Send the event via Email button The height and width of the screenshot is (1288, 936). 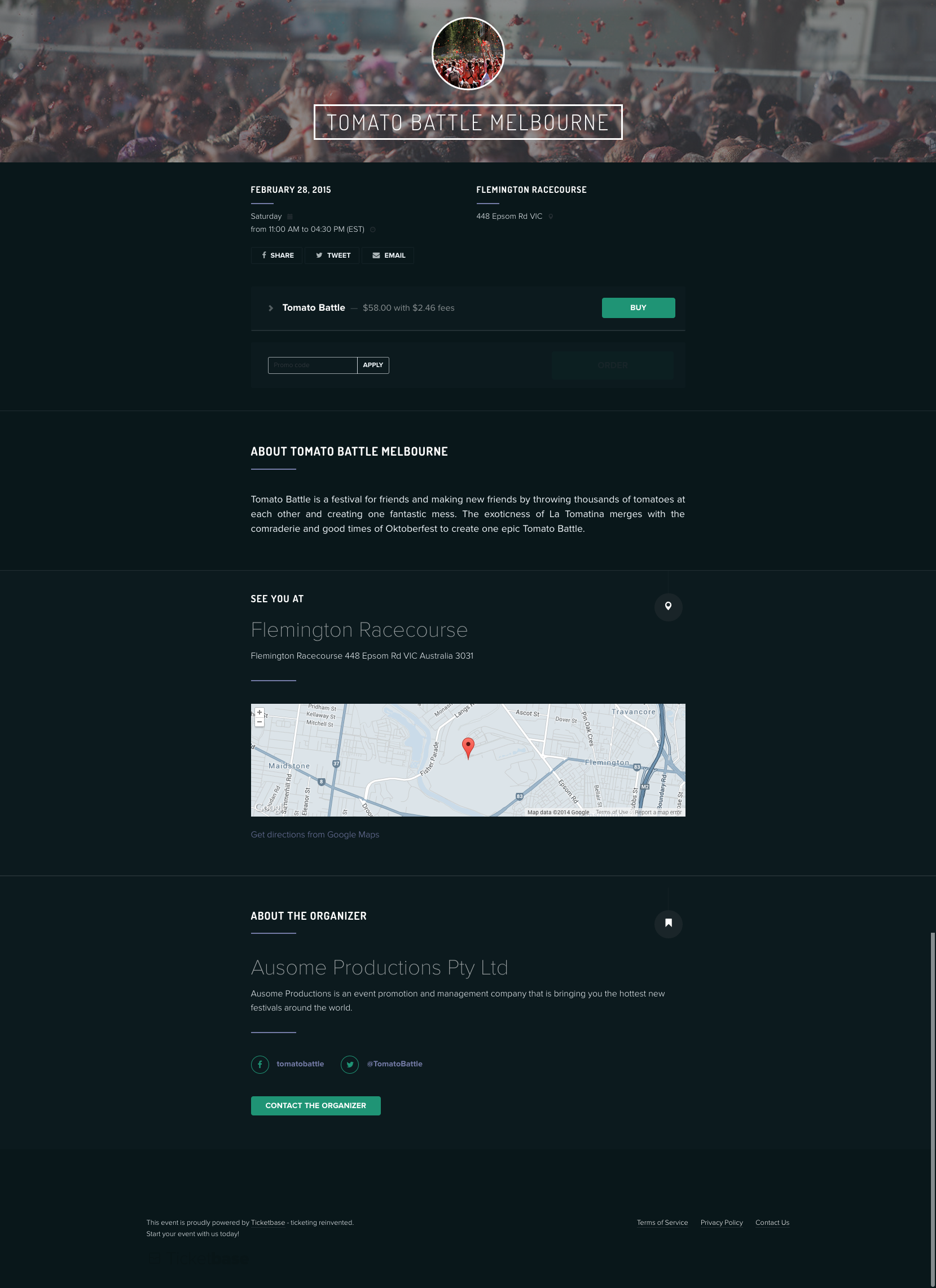[388, 255]
